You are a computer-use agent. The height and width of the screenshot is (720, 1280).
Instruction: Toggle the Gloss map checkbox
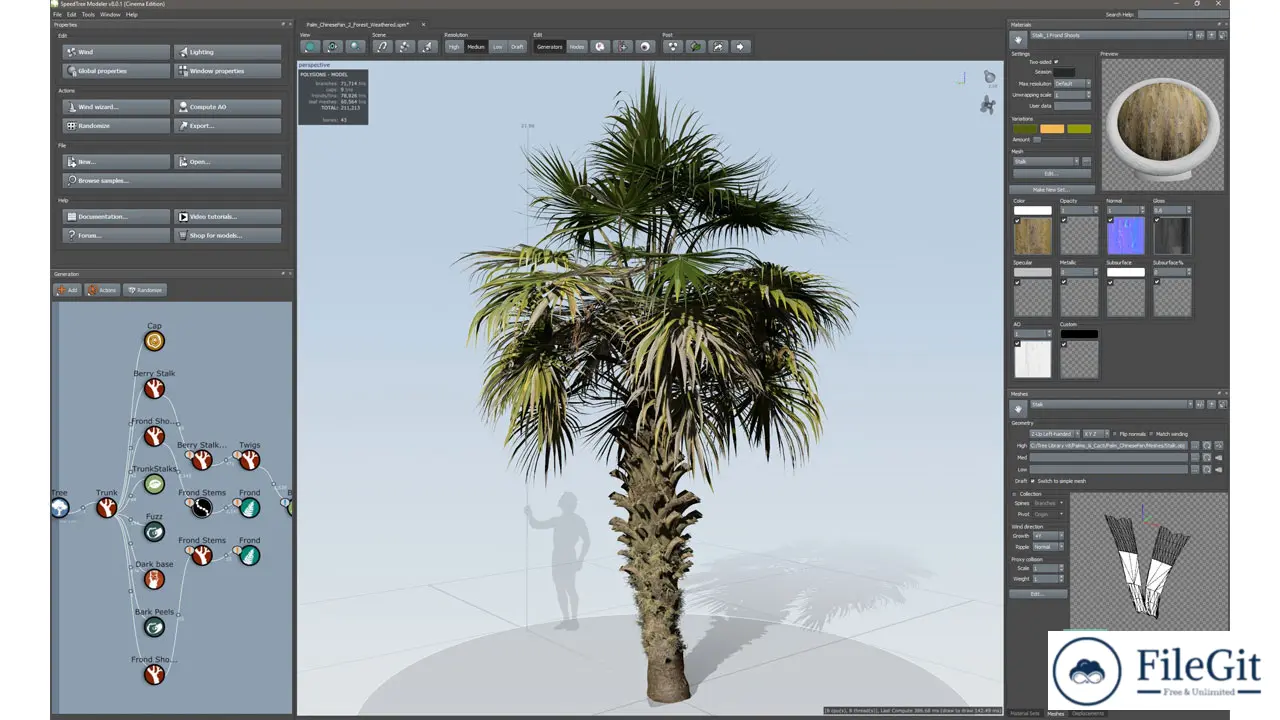click(1157, 220)
